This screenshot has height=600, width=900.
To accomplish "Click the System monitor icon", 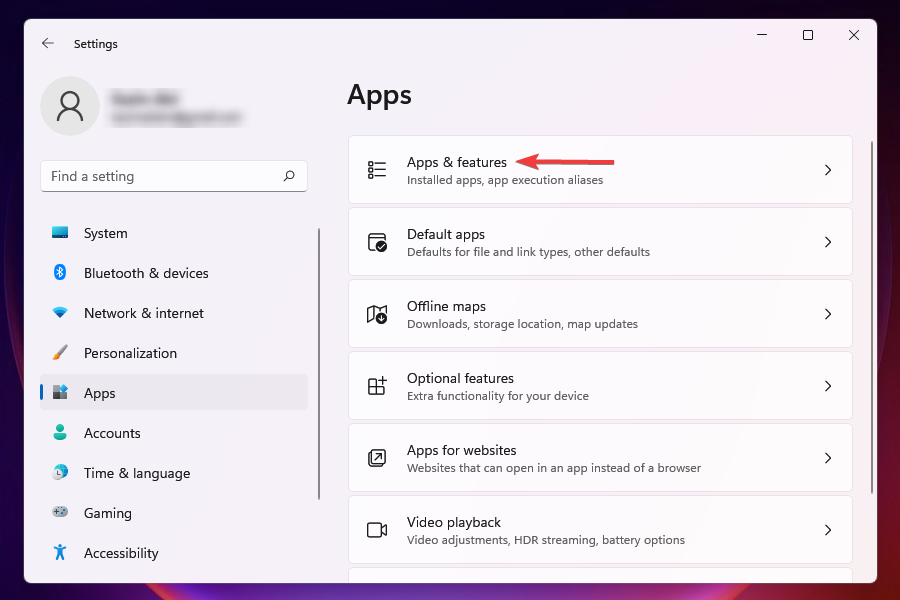I will pyautogui.click(x=60, y=233).
